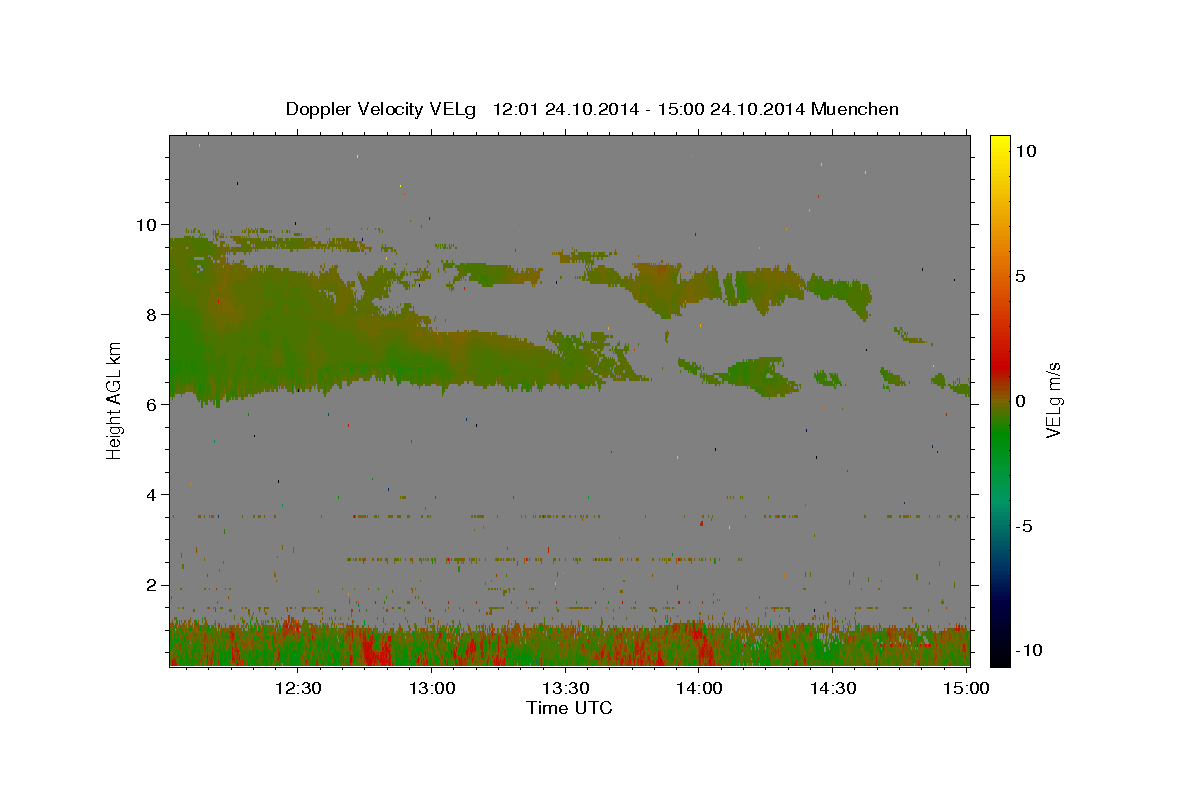Click the colorbar value 0 label
The width and height of the screenshot is (1200, 800).
[x=1021, y=401]
